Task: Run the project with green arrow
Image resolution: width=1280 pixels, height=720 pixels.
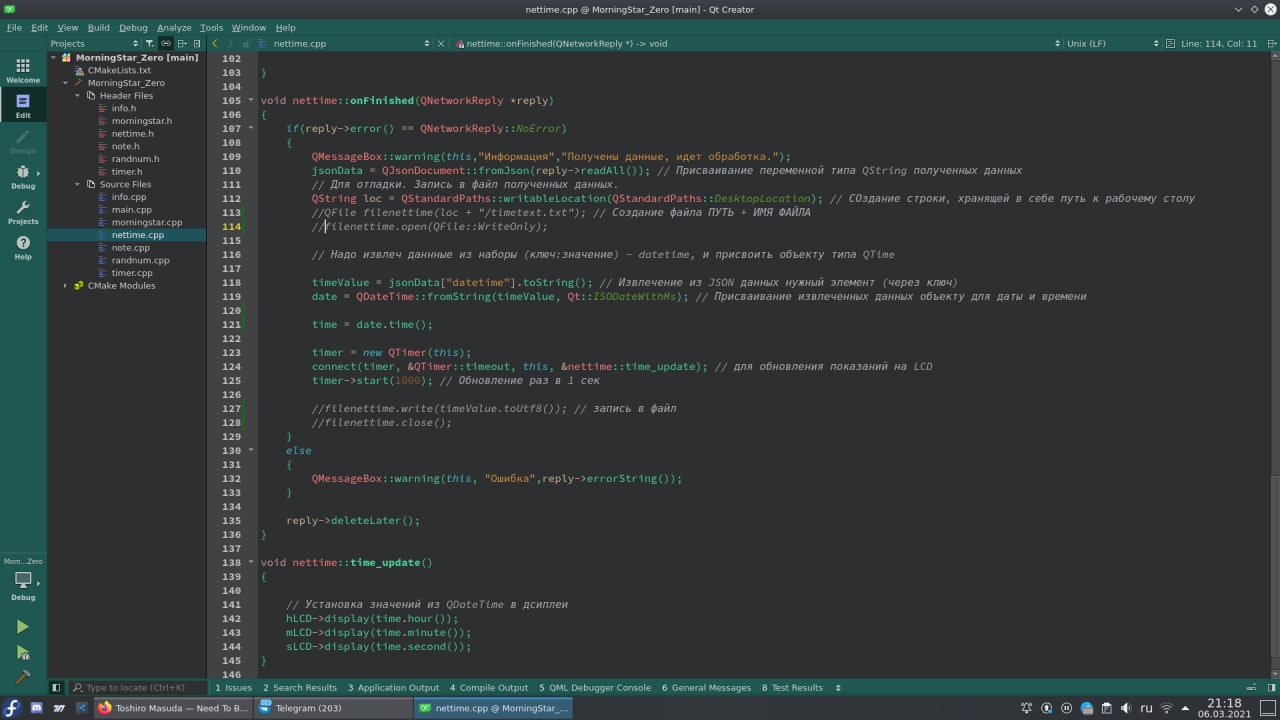Action: coord(22,627)
